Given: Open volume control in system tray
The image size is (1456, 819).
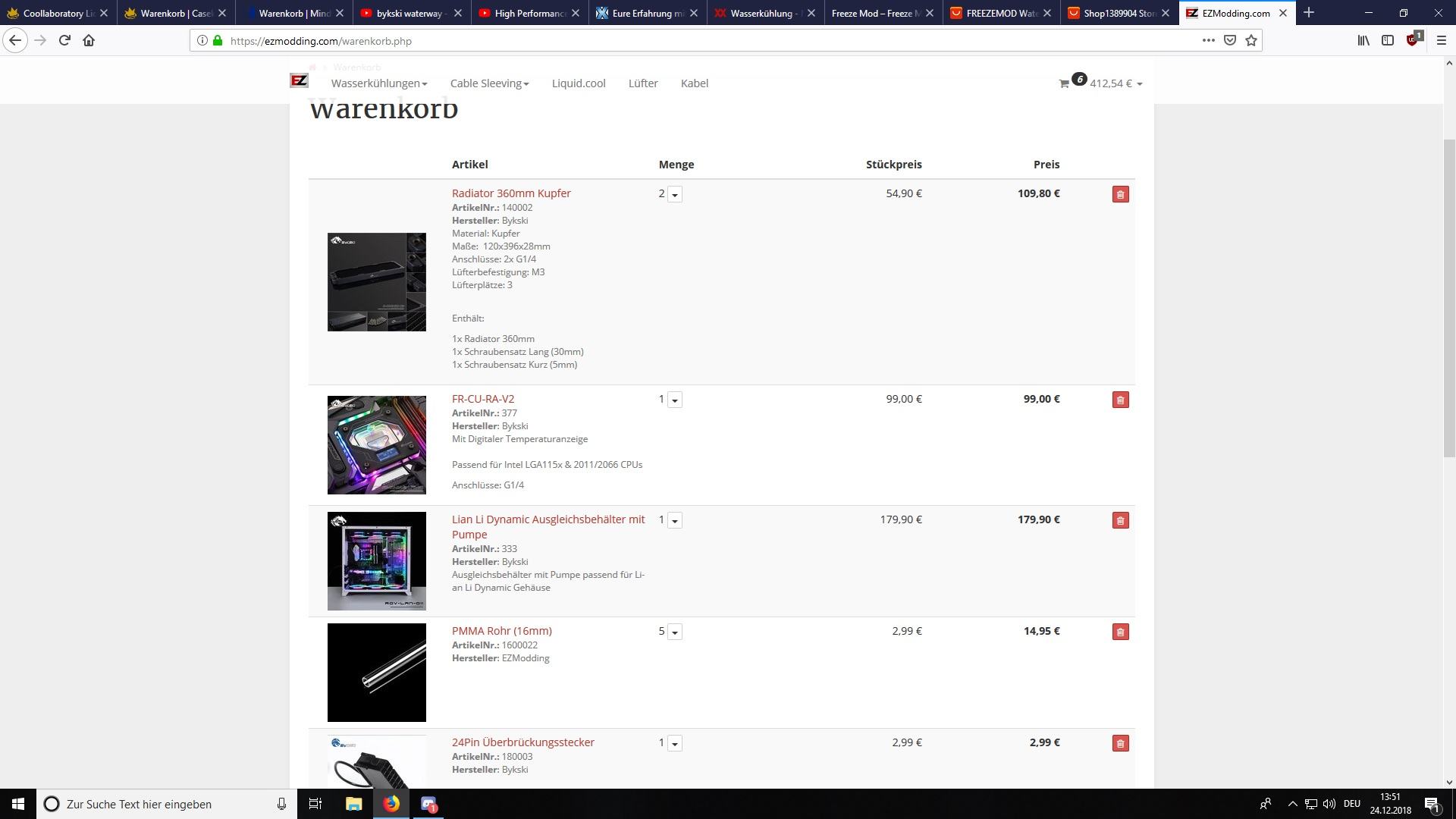Looking at the screenshot, I should click(x=1329, y=804).
